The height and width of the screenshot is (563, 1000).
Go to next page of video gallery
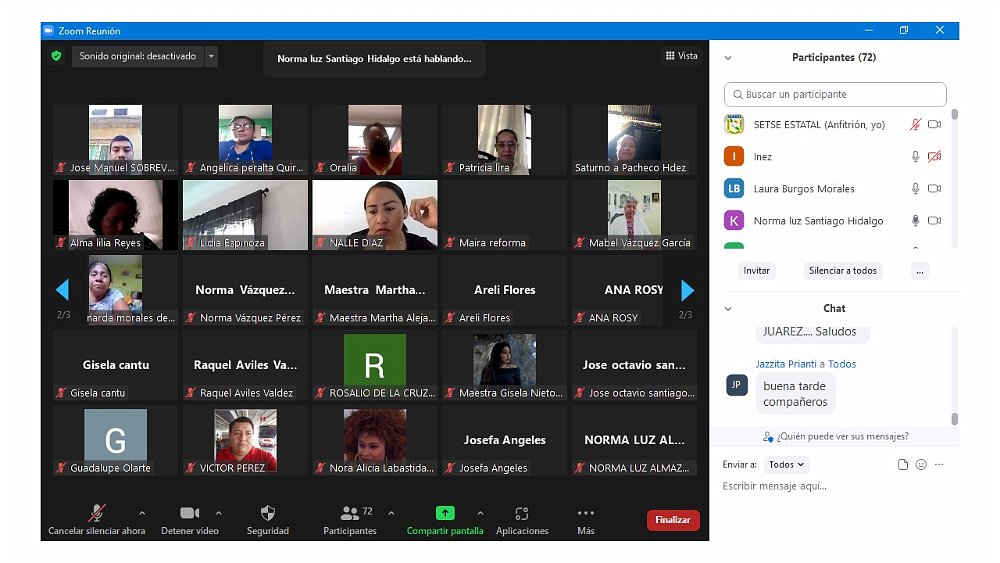pyautogui.click(x=687, y=290)
